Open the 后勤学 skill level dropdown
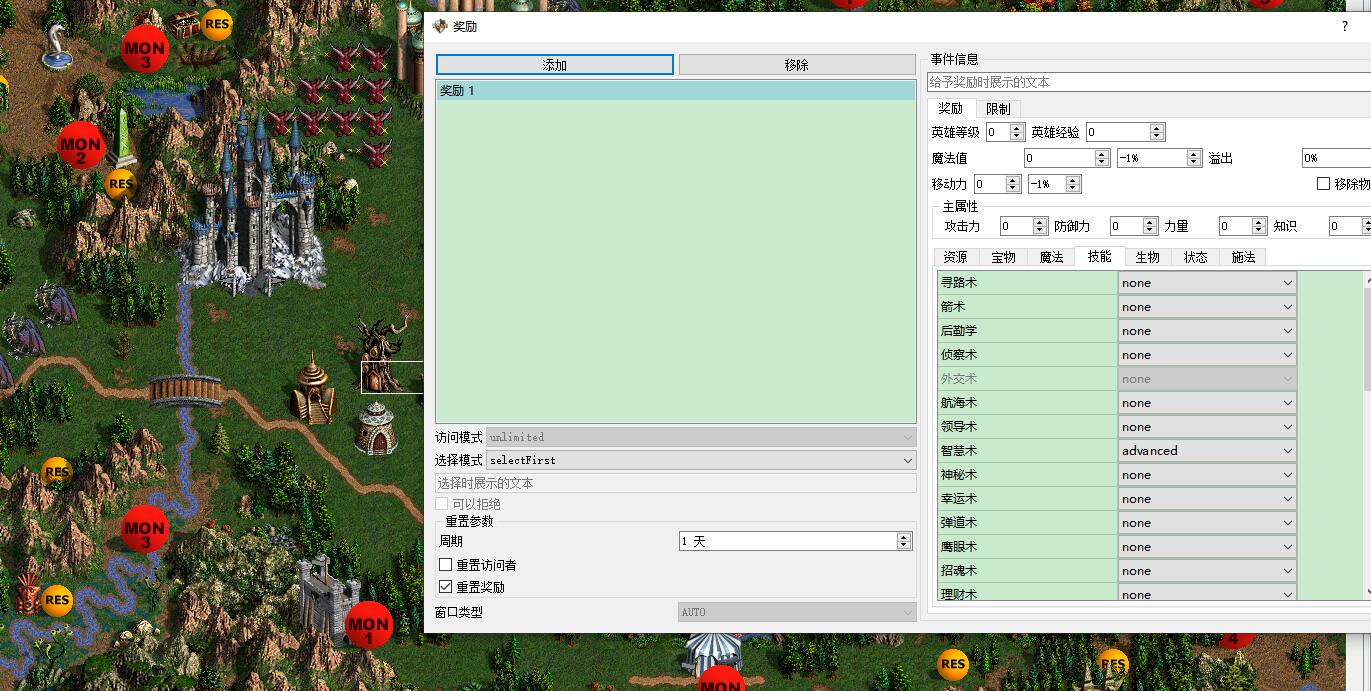This screenshot has height=691, width=1371. tap(1207, 331)
